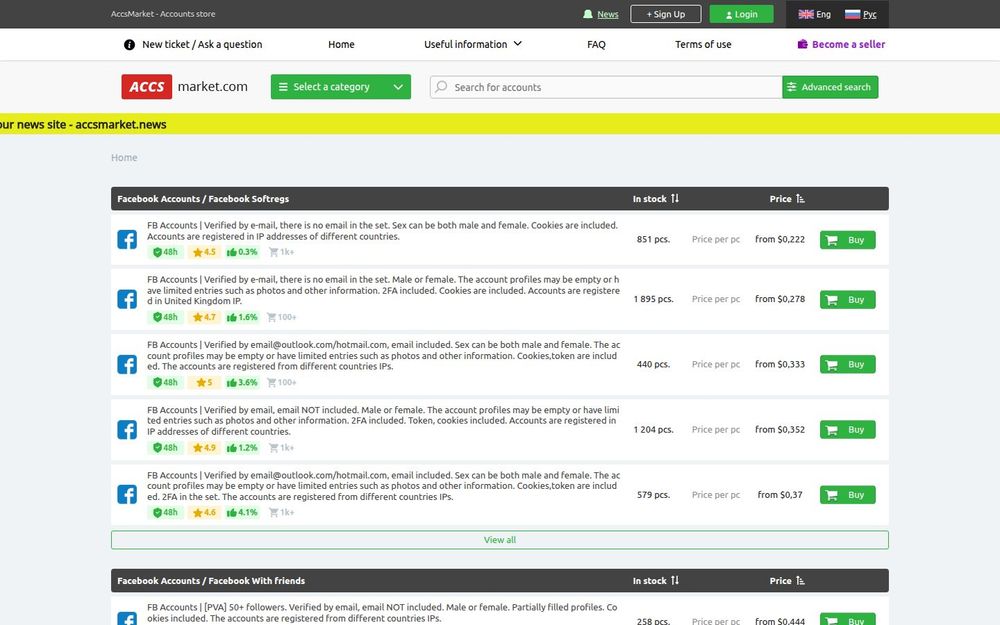The width and height of the screenshot is (1000, 625).
Task: Click the 4.7 star rating badge
Action: (204, 317)
